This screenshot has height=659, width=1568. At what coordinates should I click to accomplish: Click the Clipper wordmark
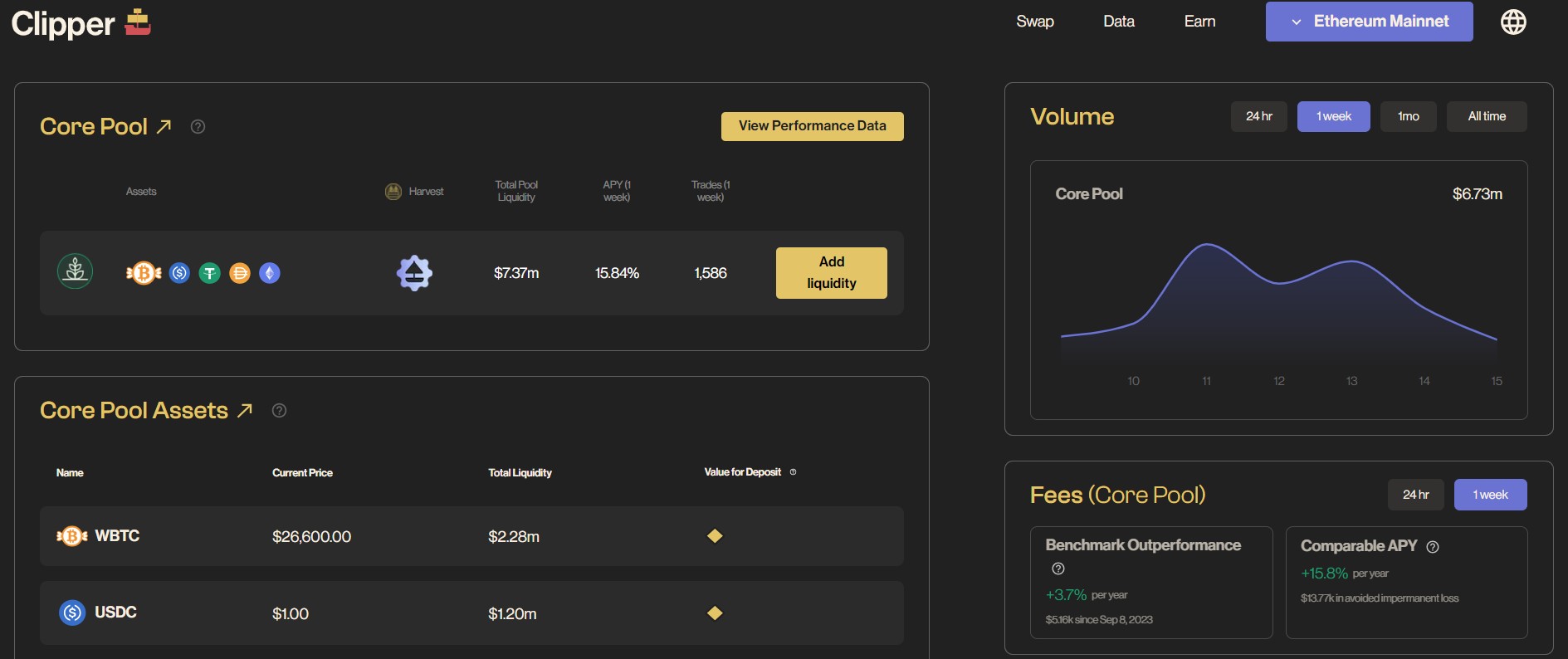(x=63, y=23)
